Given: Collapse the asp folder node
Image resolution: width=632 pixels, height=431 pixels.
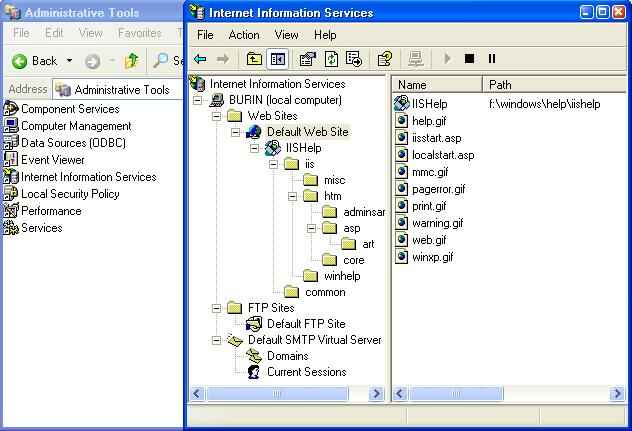Looking at the screenshot, I should [311, 229].
